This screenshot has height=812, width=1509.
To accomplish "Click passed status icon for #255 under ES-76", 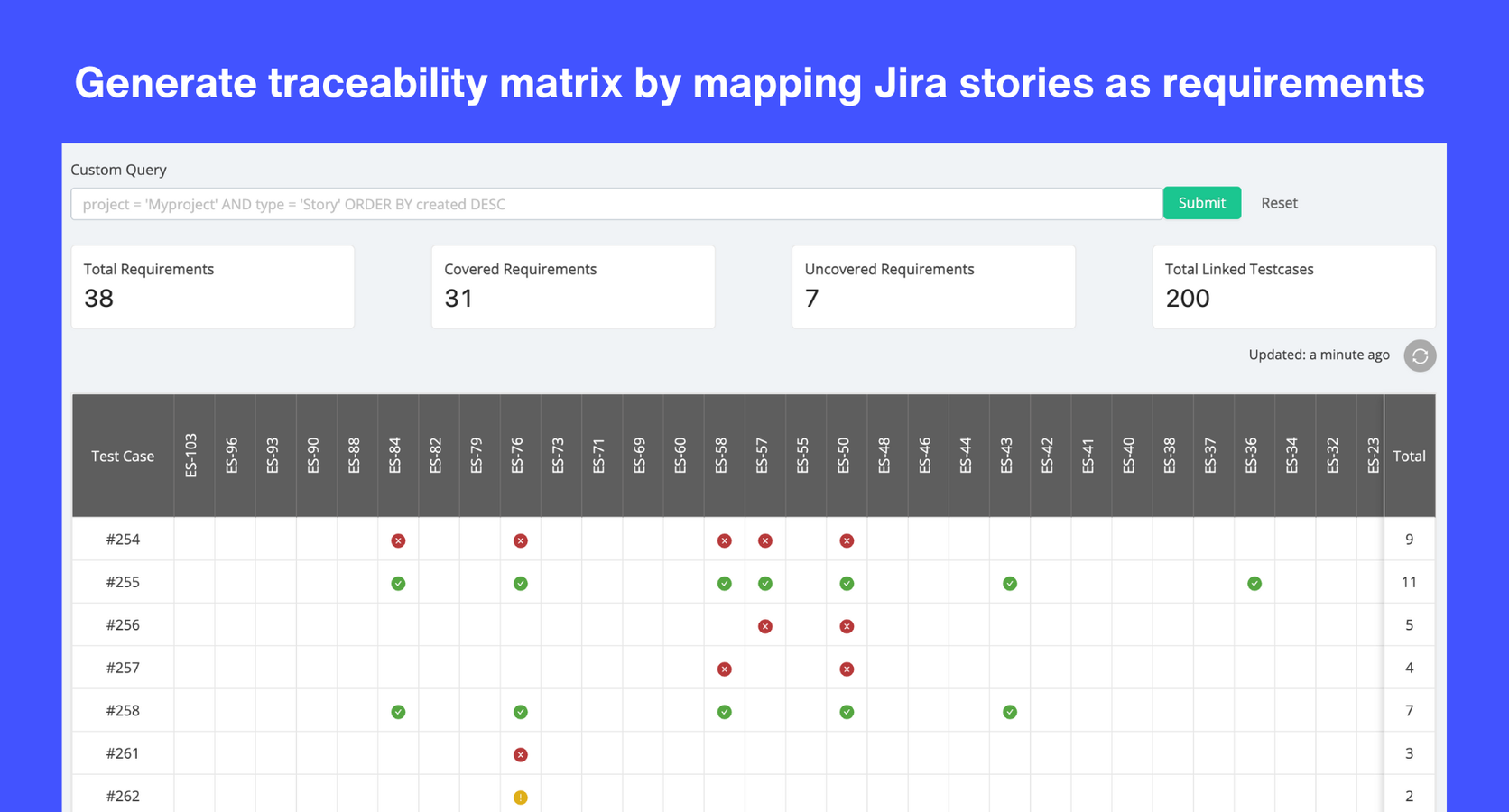I will pos(521,584).
